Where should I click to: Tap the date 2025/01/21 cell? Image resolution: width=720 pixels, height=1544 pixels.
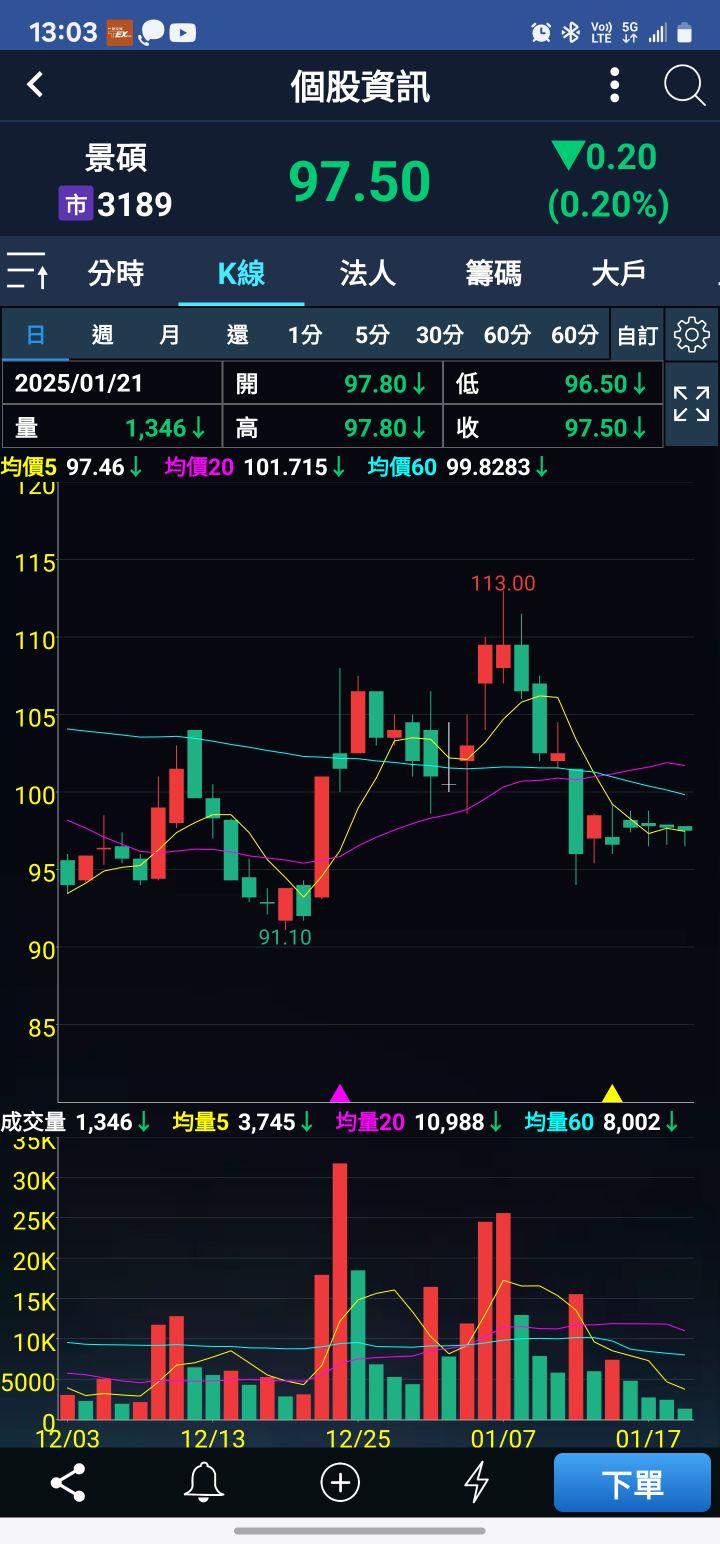coord(112,383)
